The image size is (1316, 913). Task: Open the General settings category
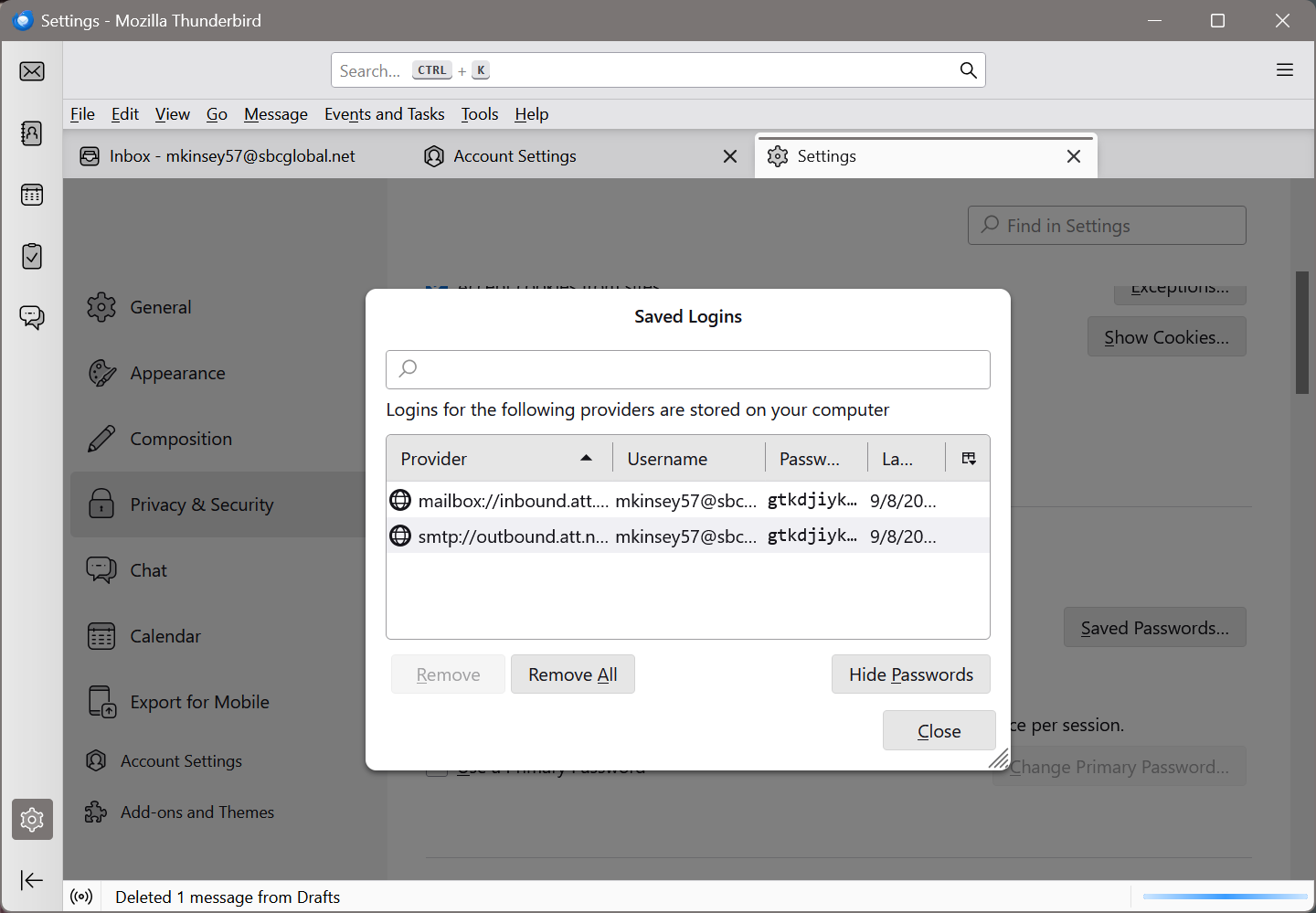coord(219,307)
